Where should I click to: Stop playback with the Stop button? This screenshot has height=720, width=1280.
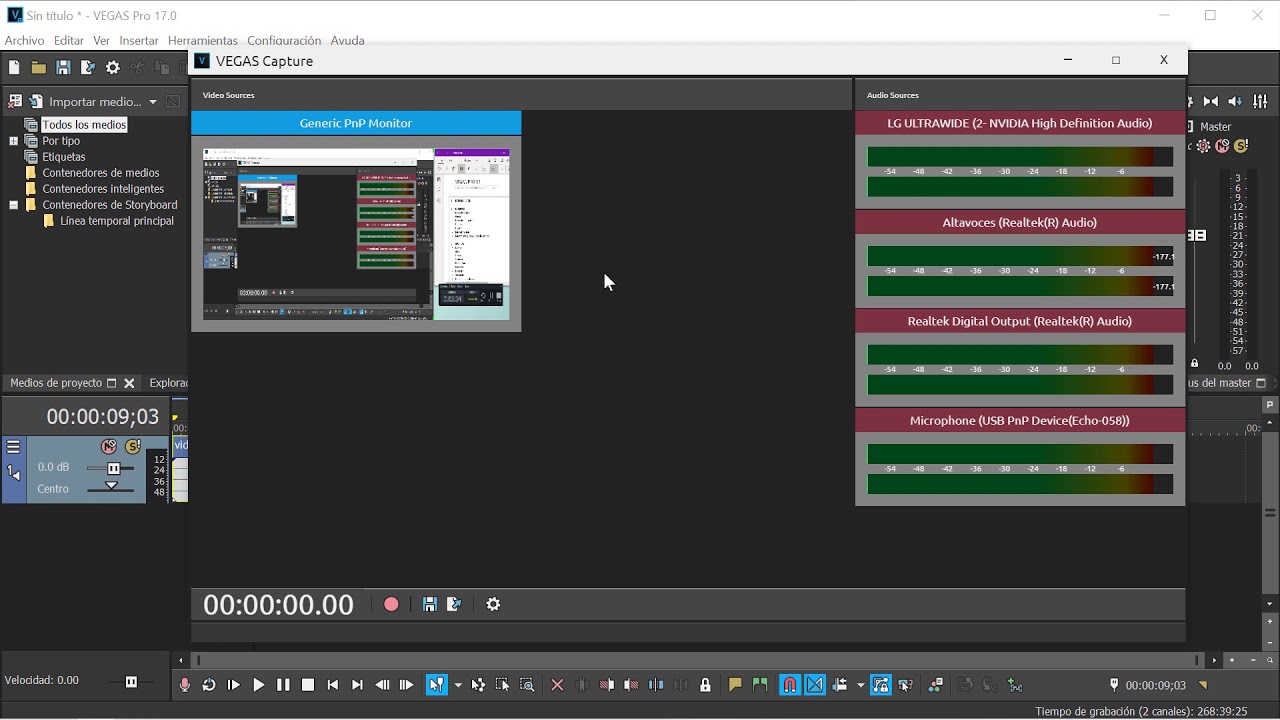(308, 685)
